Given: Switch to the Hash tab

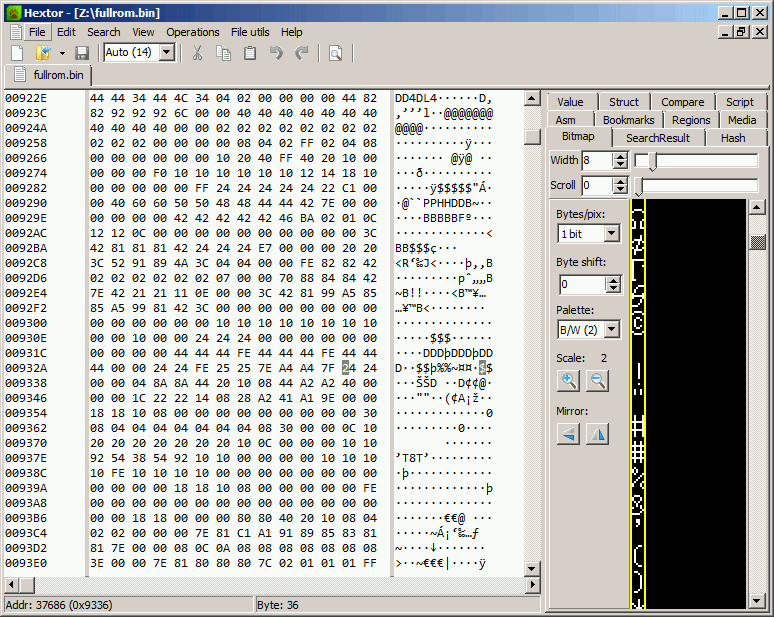Looking at the screenshot, I should (x=733, y=138).
